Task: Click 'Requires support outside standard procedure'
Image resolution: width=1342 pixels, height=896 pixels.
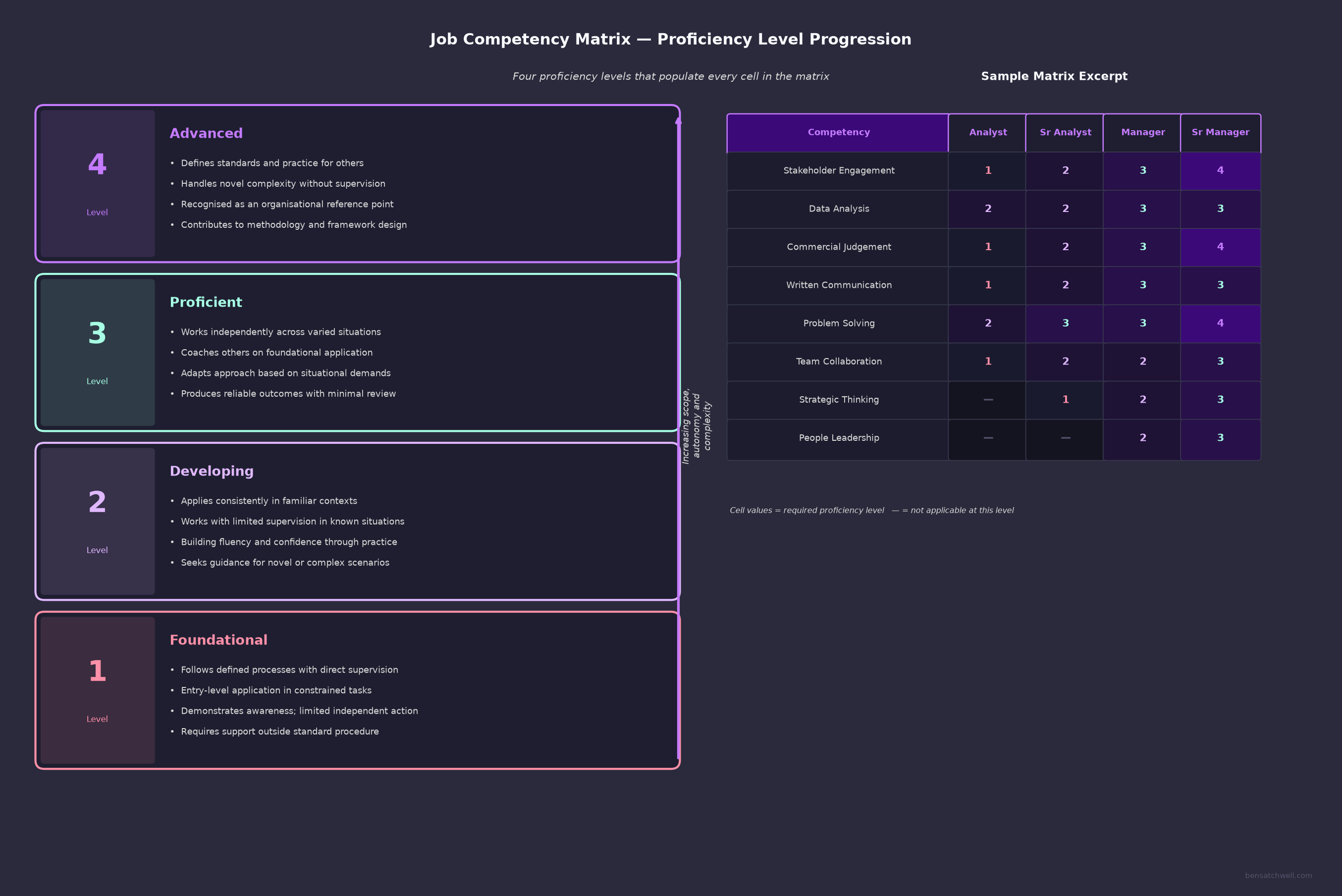Action: click(279, 732)
